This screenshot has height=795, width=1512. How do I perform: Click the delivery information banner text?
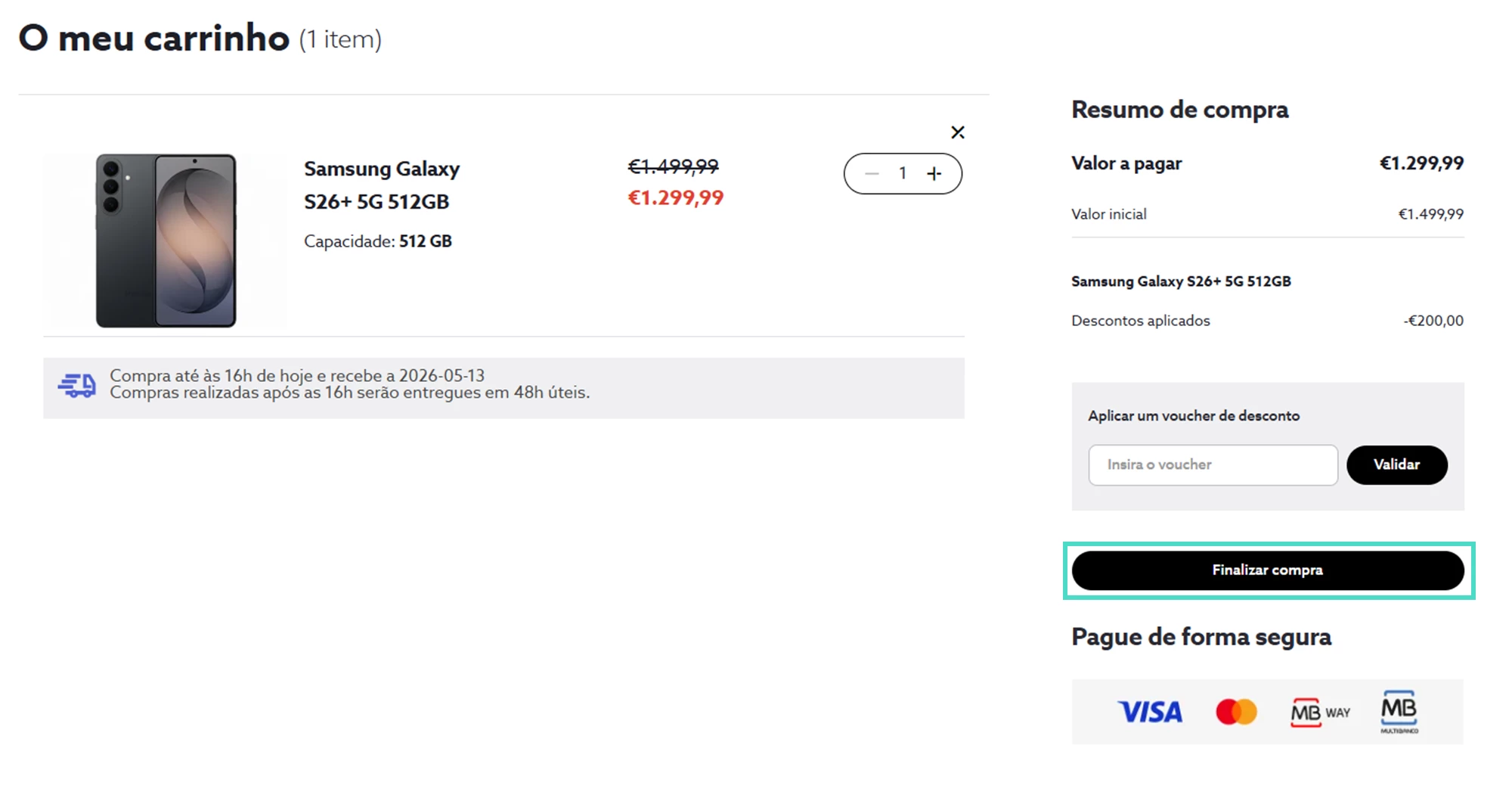(349, 384)
